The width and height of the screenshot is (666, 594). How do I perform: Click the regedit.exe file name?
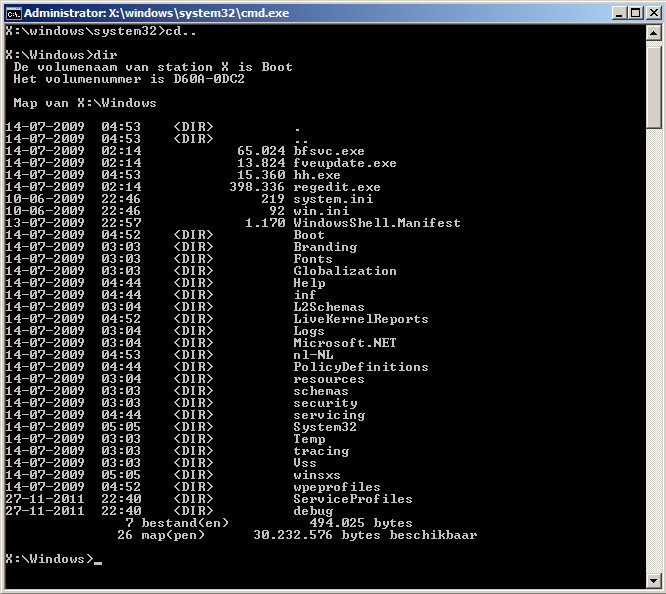pyautogui.click(x=337, y=187)
